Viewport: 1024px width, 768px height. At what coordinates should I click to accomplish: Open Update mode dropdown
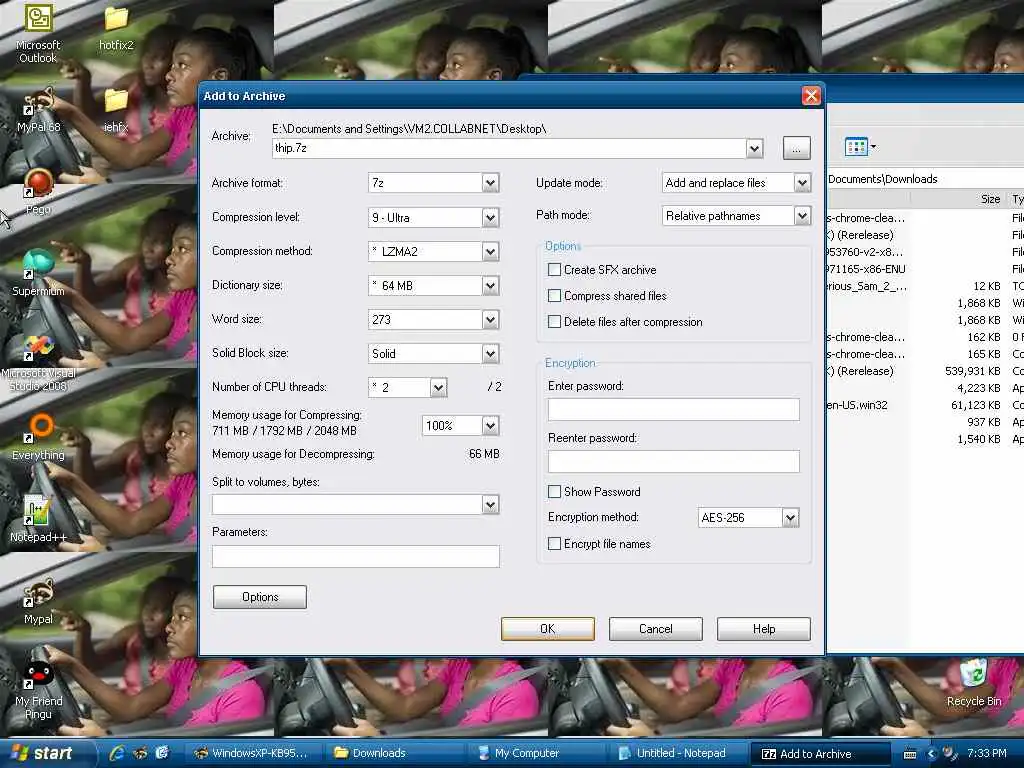(x=803, y=183)
